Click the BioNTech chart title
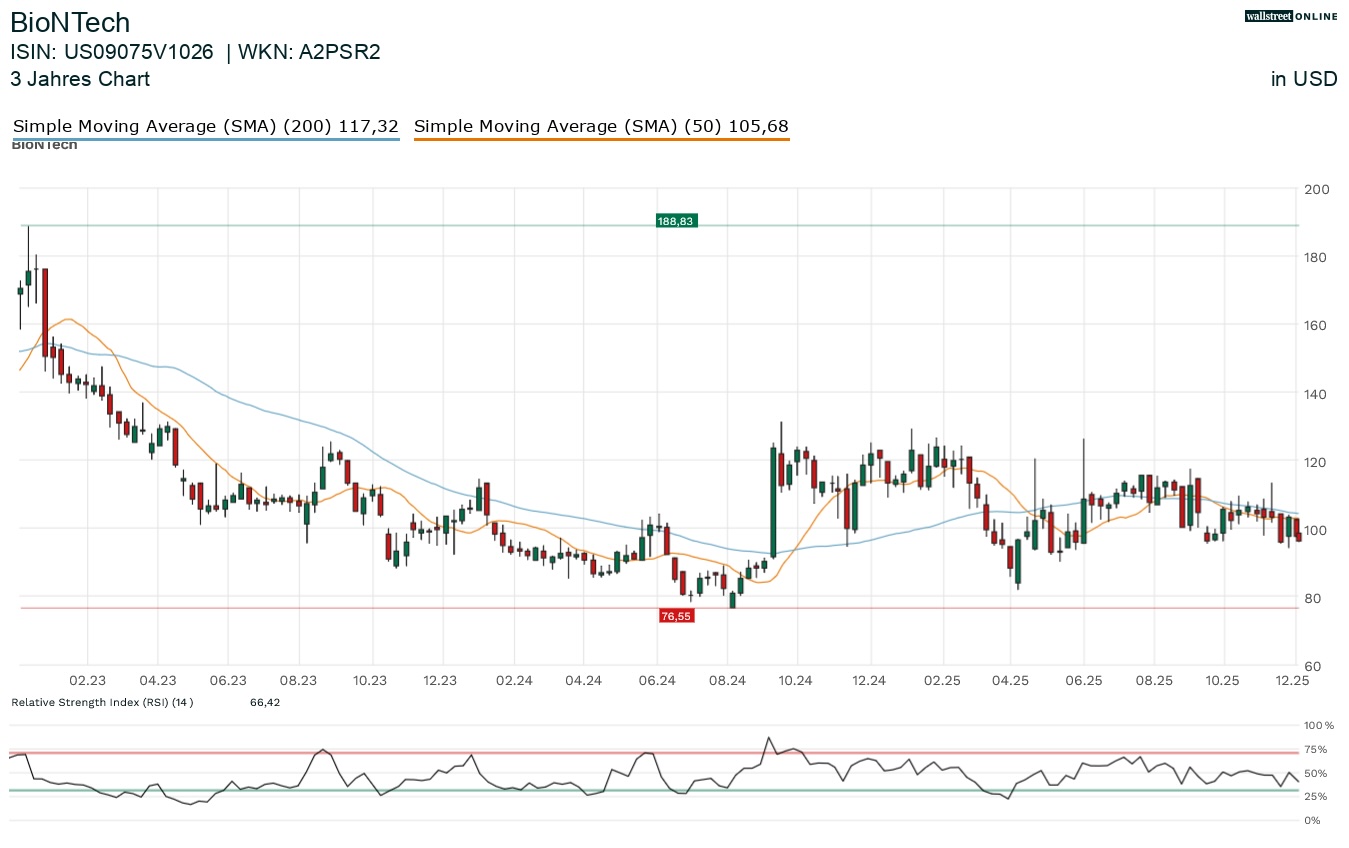The width and height of the screenshot is (1349, 848). 70,23
